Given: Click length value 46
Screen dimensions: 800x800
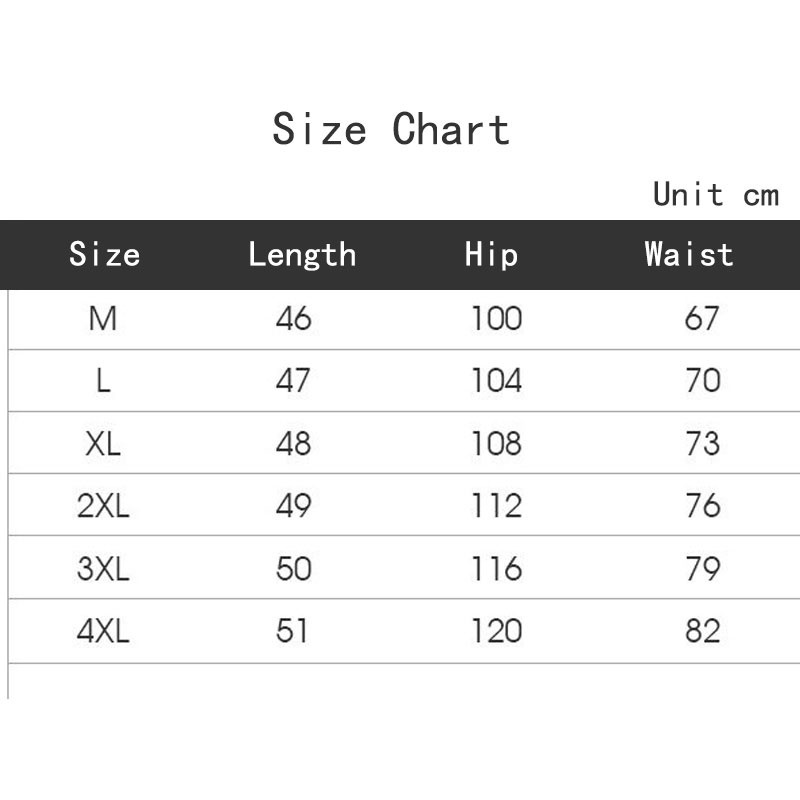Looking at the screenshot, I should click(294, 319).
